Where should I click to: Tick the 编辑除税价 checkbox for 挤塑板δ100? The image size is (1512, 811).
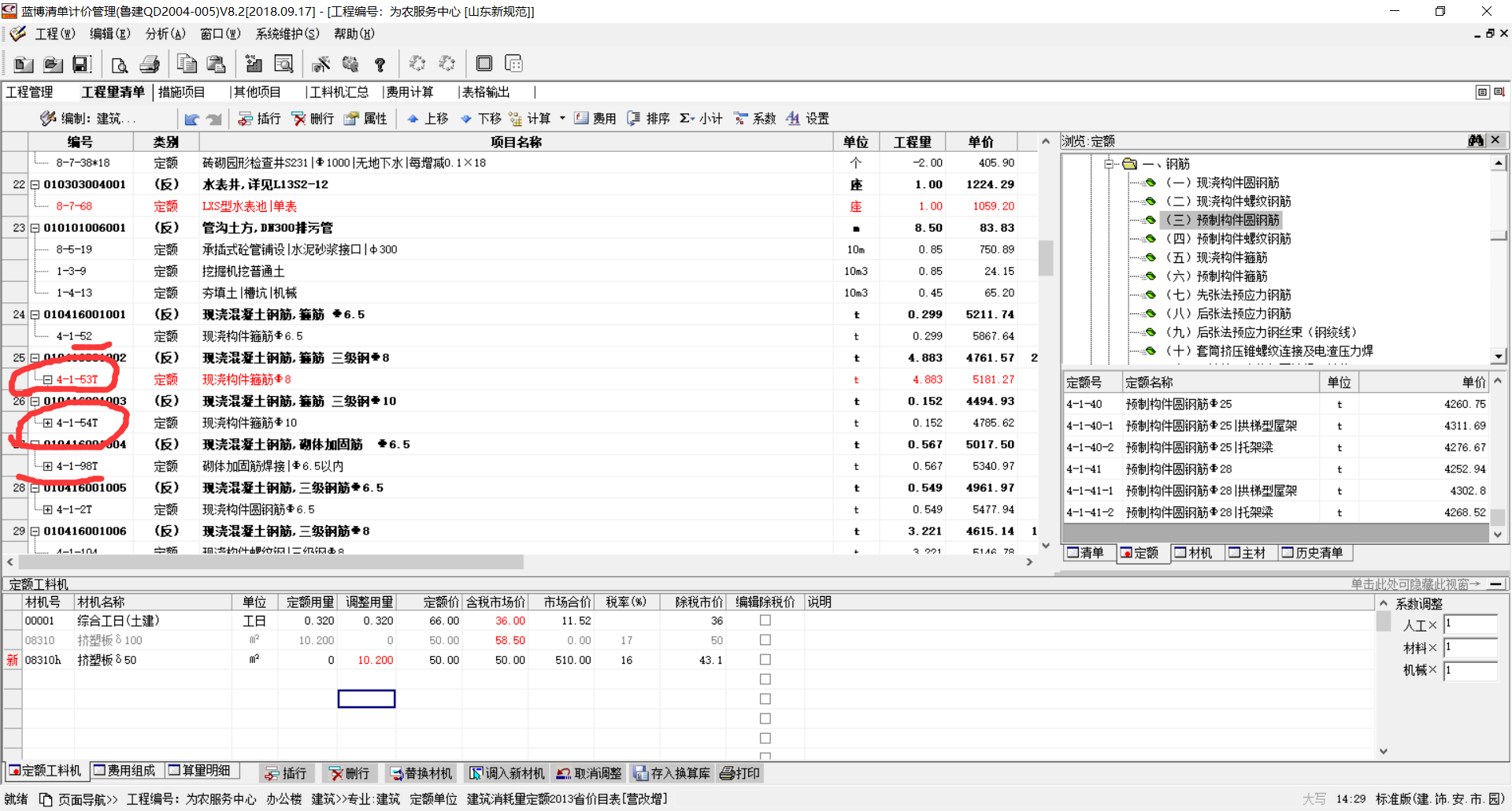(x=765, y=640)
